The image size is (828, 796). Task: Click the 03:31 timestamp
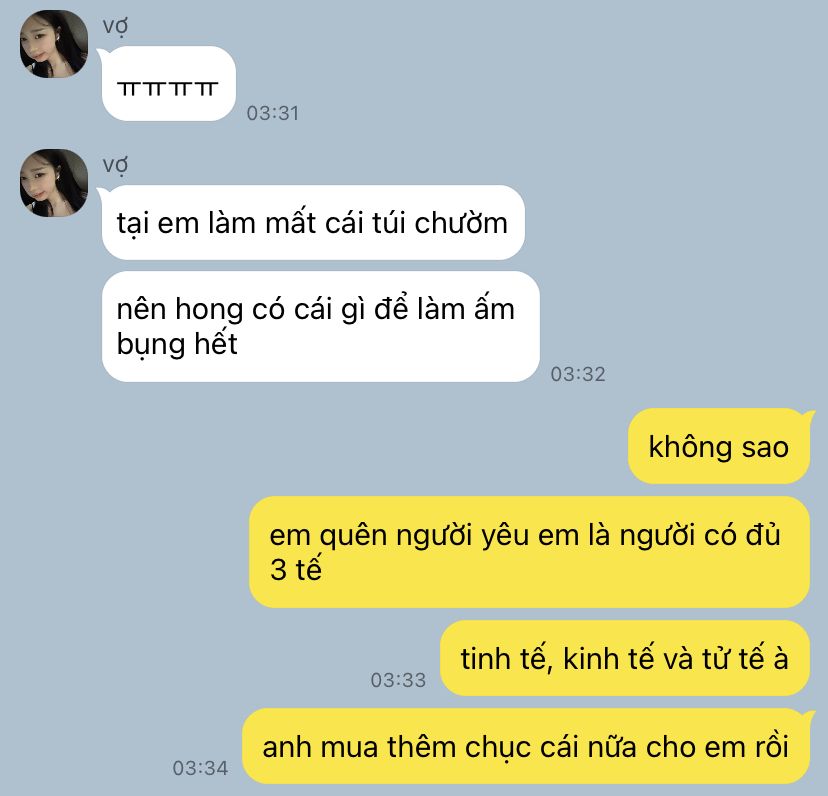[x=273, y=113]
